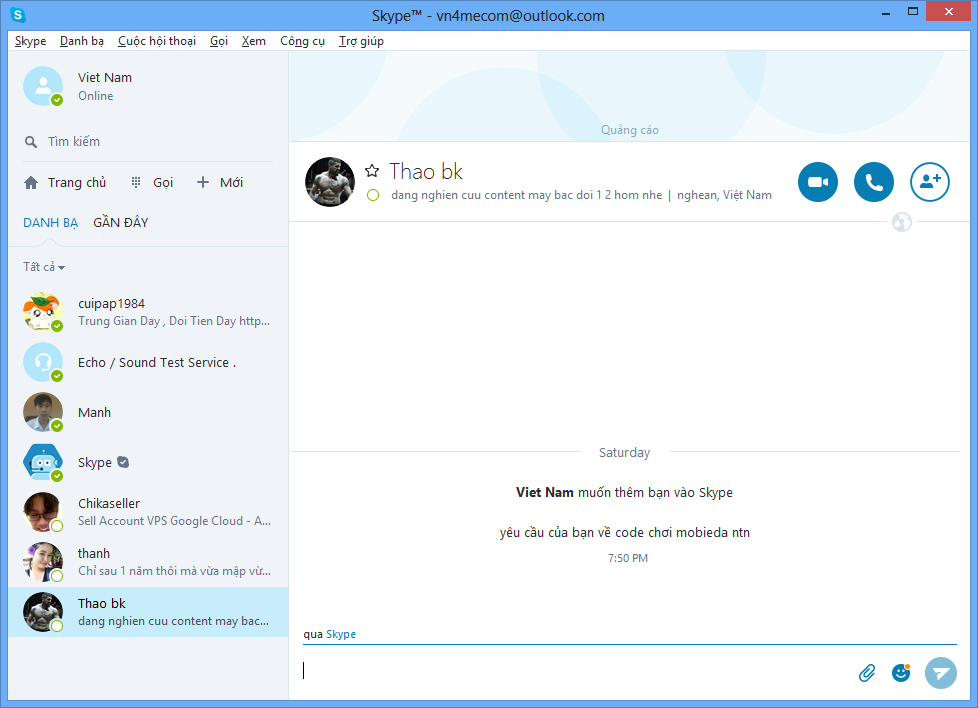This screenshot has height=708, width=978.
Task: Start a video call with Thao bk
Action: (x=818, y=182)
